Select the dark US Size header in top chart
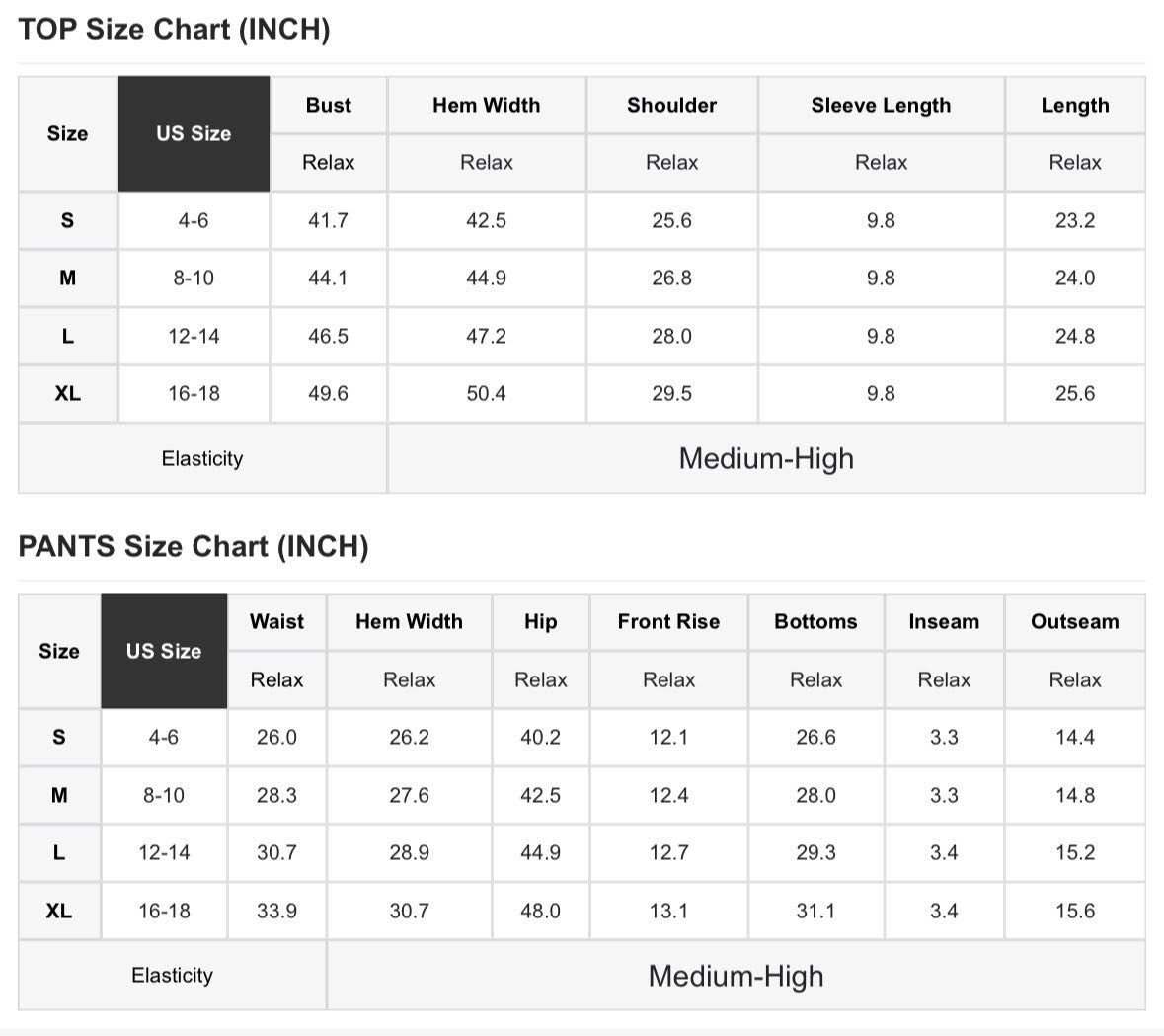This screenshot has width=1164, height=1036. pyautogui.click(x=194, y=133)
